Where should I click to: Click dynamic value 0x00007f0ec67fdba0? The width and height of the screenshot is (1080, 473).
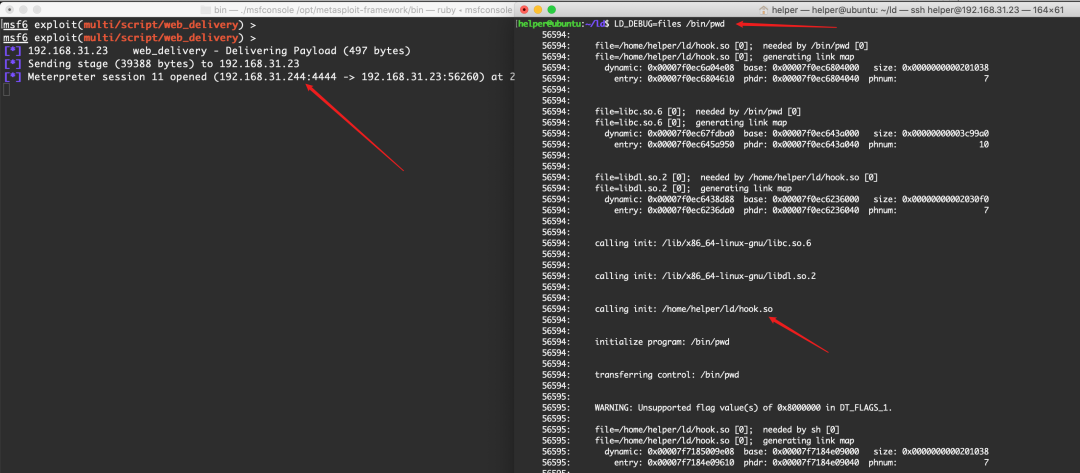click(692, 134)
